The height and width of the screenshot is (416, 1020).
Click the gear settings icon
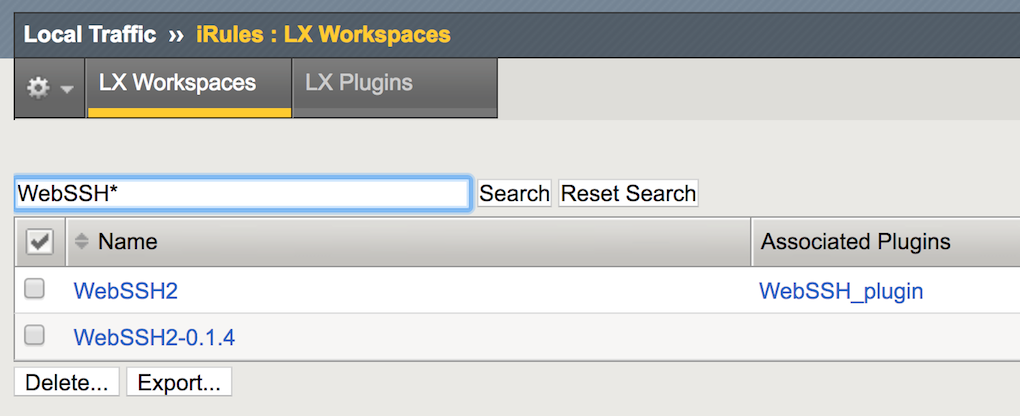tap(38, 88)
